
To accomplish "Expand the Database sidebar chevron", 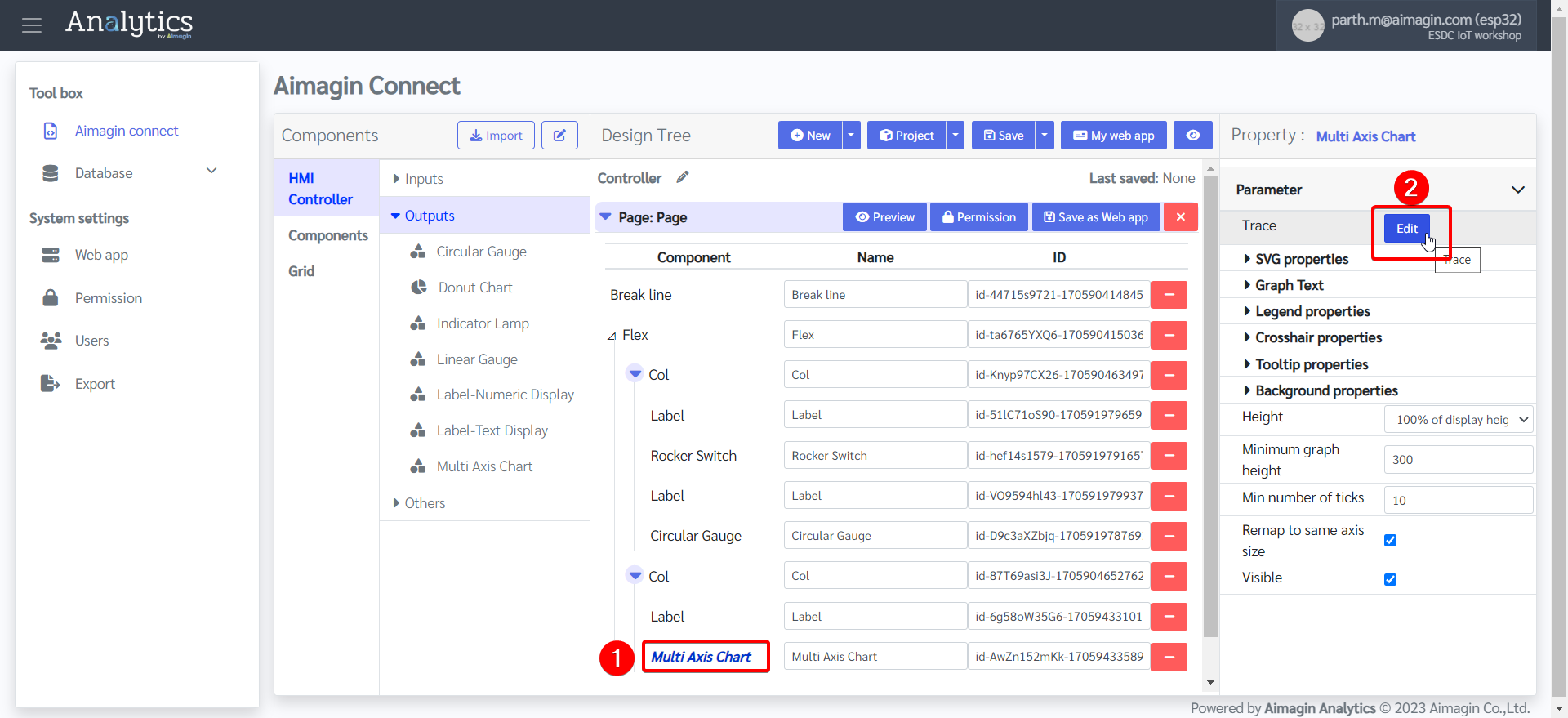I will (212, 171).
